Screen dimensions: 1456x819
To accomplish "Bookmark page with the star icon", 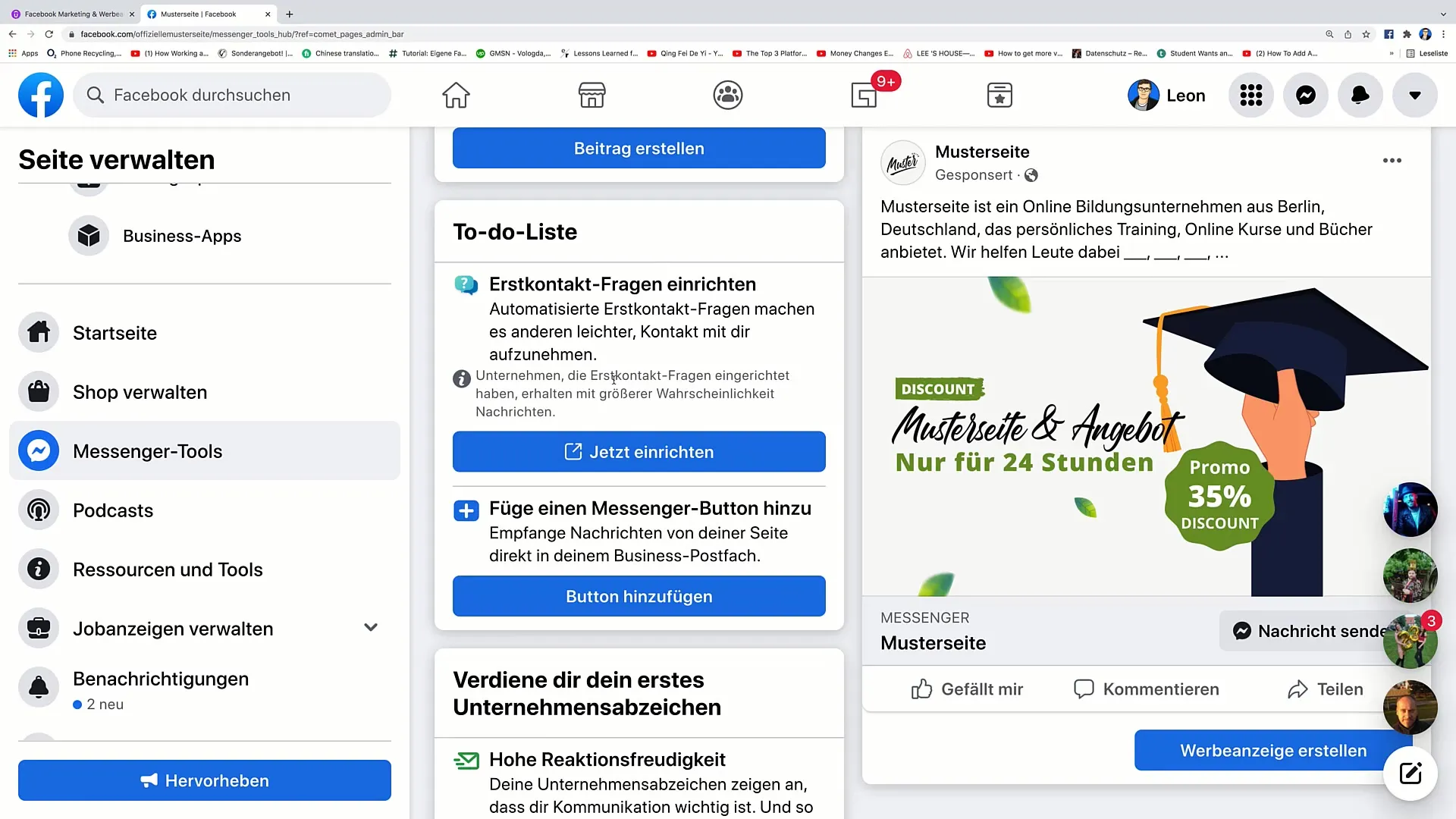I will [x=1366, y=34].
